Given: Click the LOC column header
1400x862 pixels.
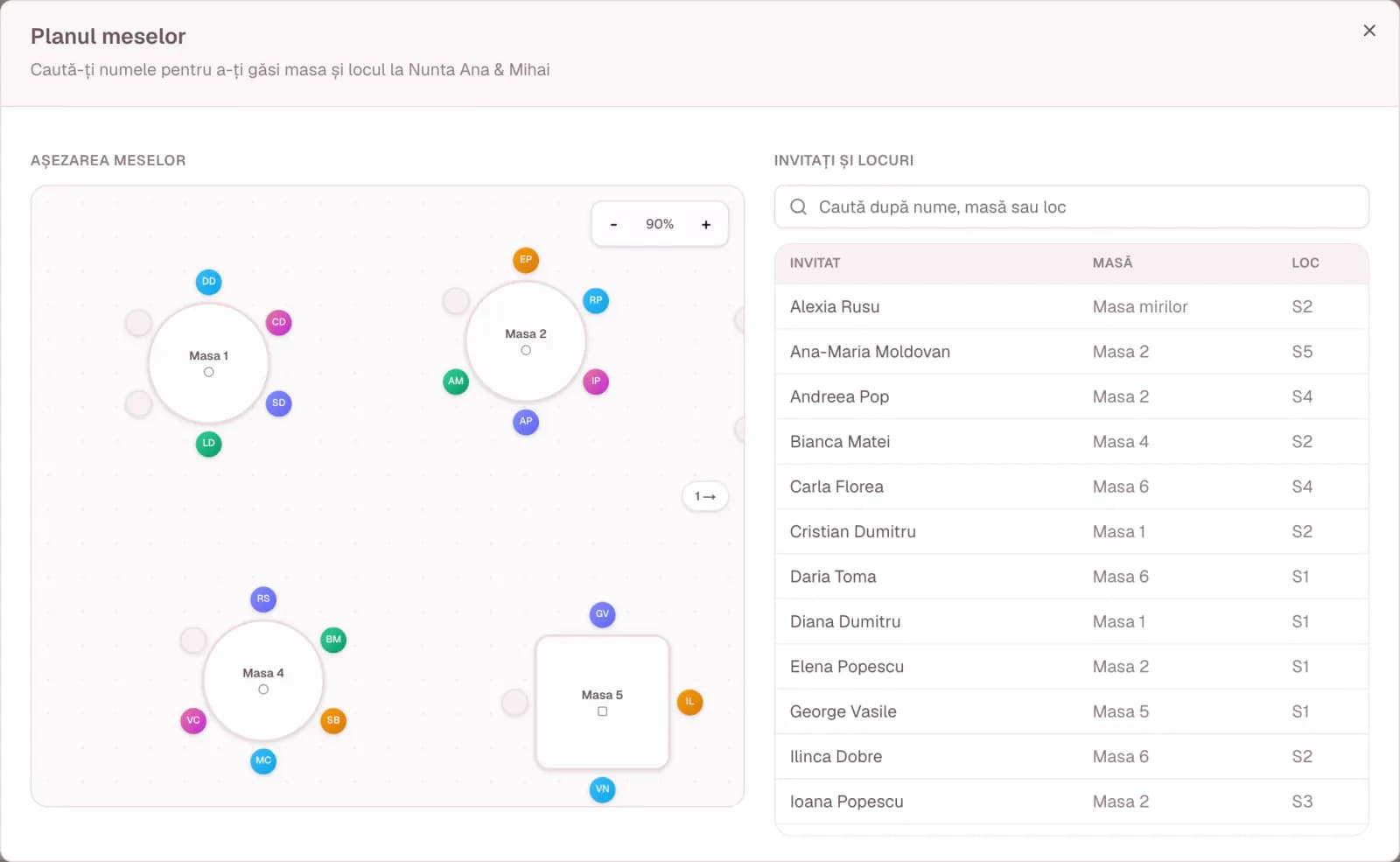Looking at the screenshot, I should coord(1305,263).
